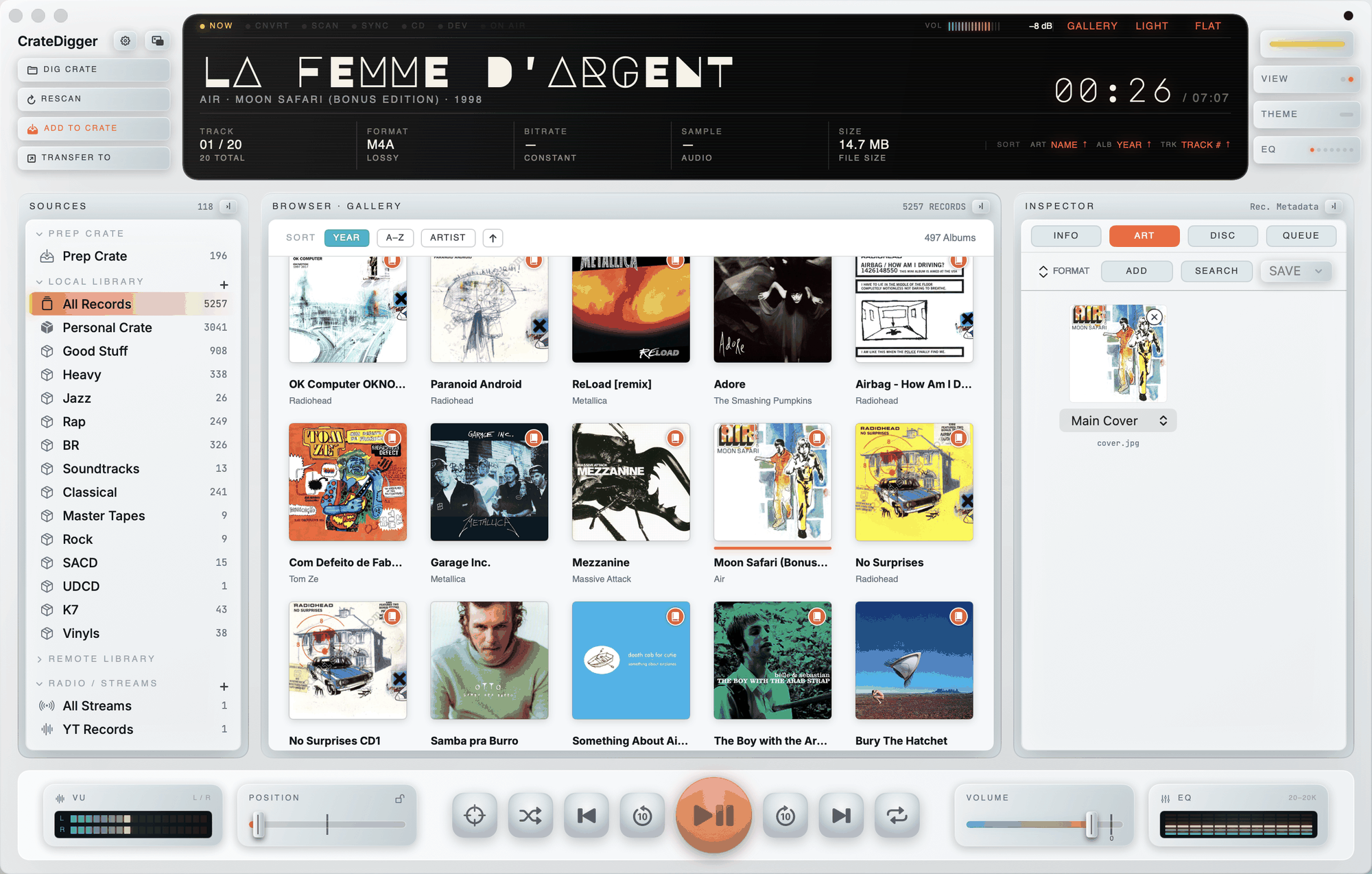Click Bury The Hatchet badge icon

click(959, 617)
